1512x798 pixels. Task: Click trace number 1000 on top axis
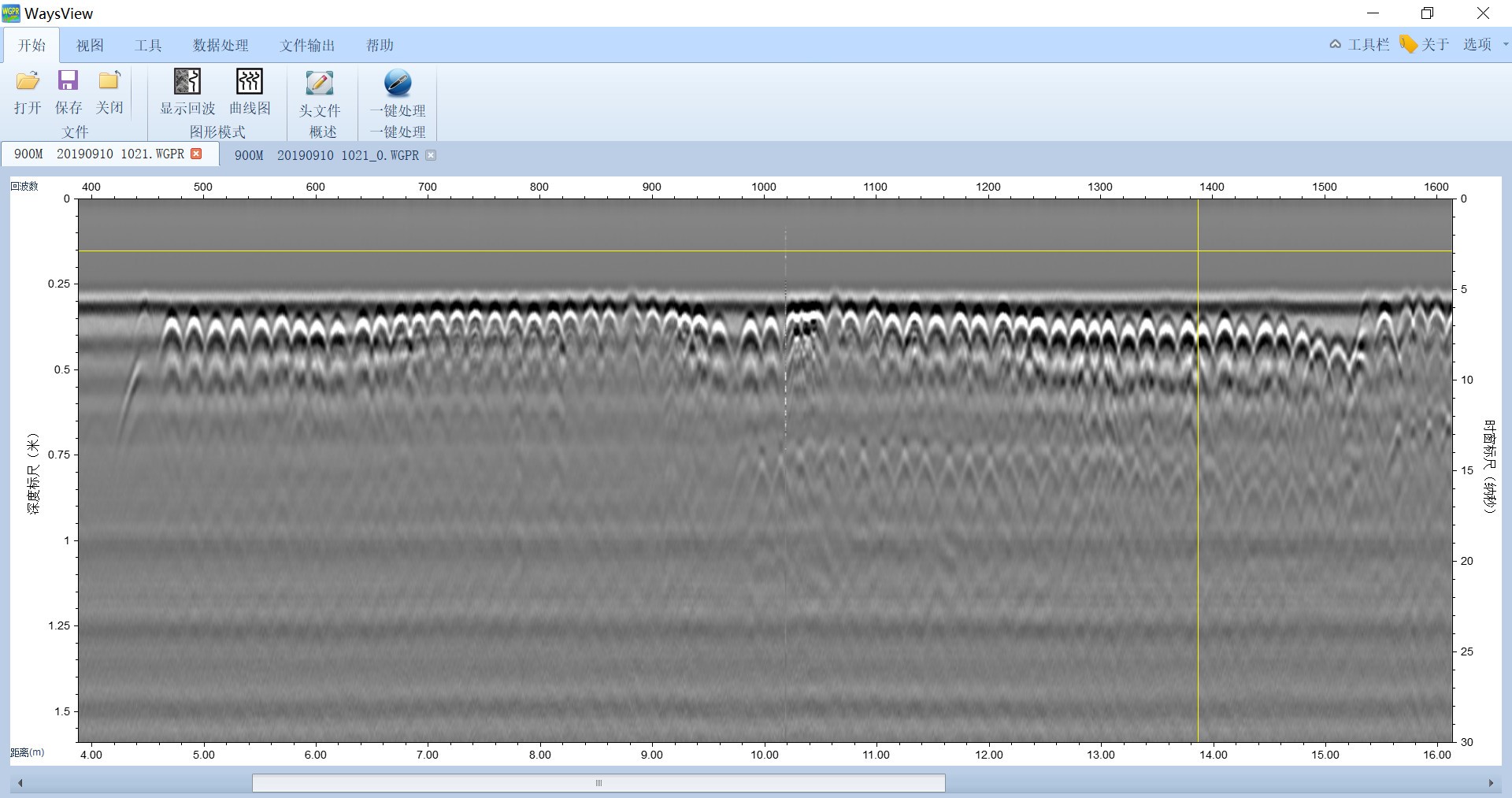763,187
